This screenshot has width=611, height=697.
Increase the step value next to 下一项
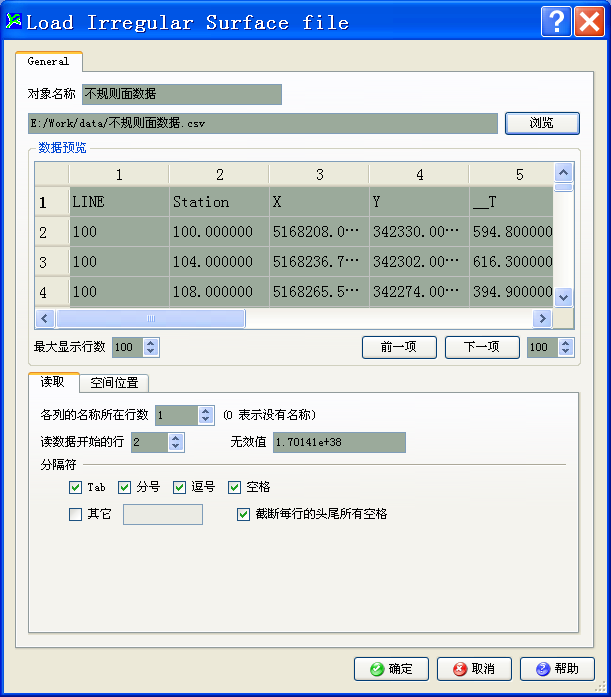[566, 343]
